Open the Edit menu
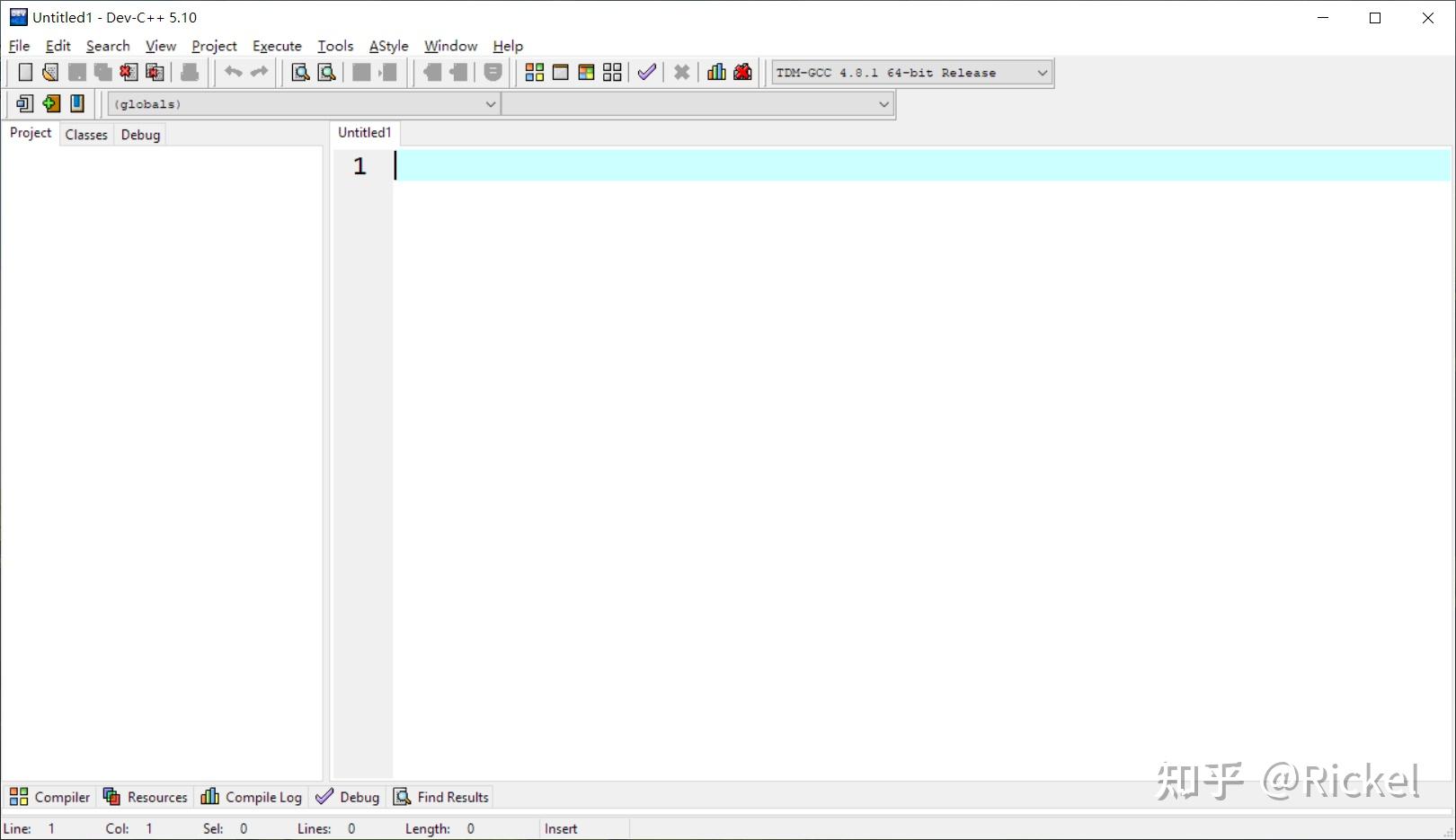1456x840 pixels. click(x=58, y=46)
